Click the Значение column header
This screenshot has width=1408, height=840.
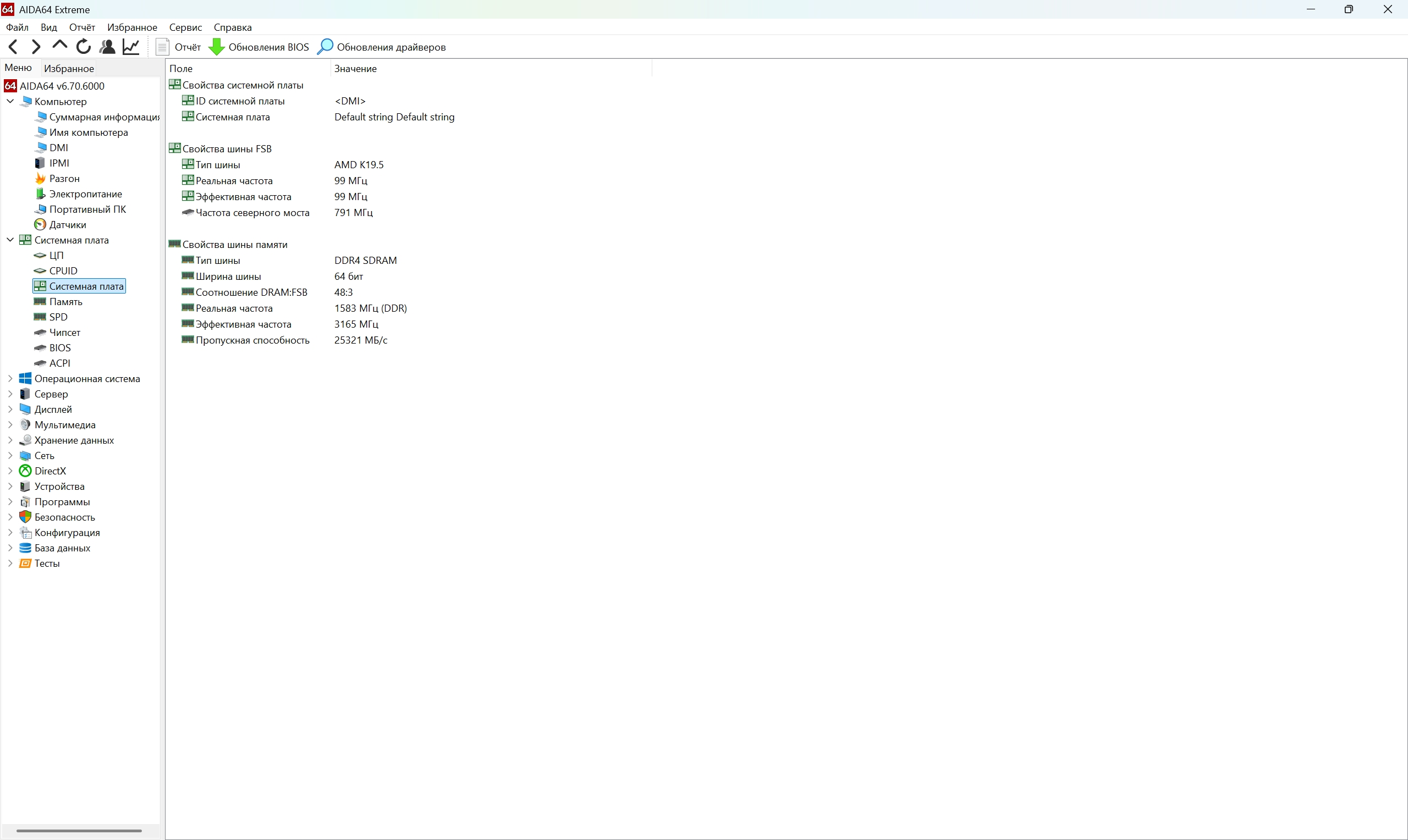[x=355, y=69]
